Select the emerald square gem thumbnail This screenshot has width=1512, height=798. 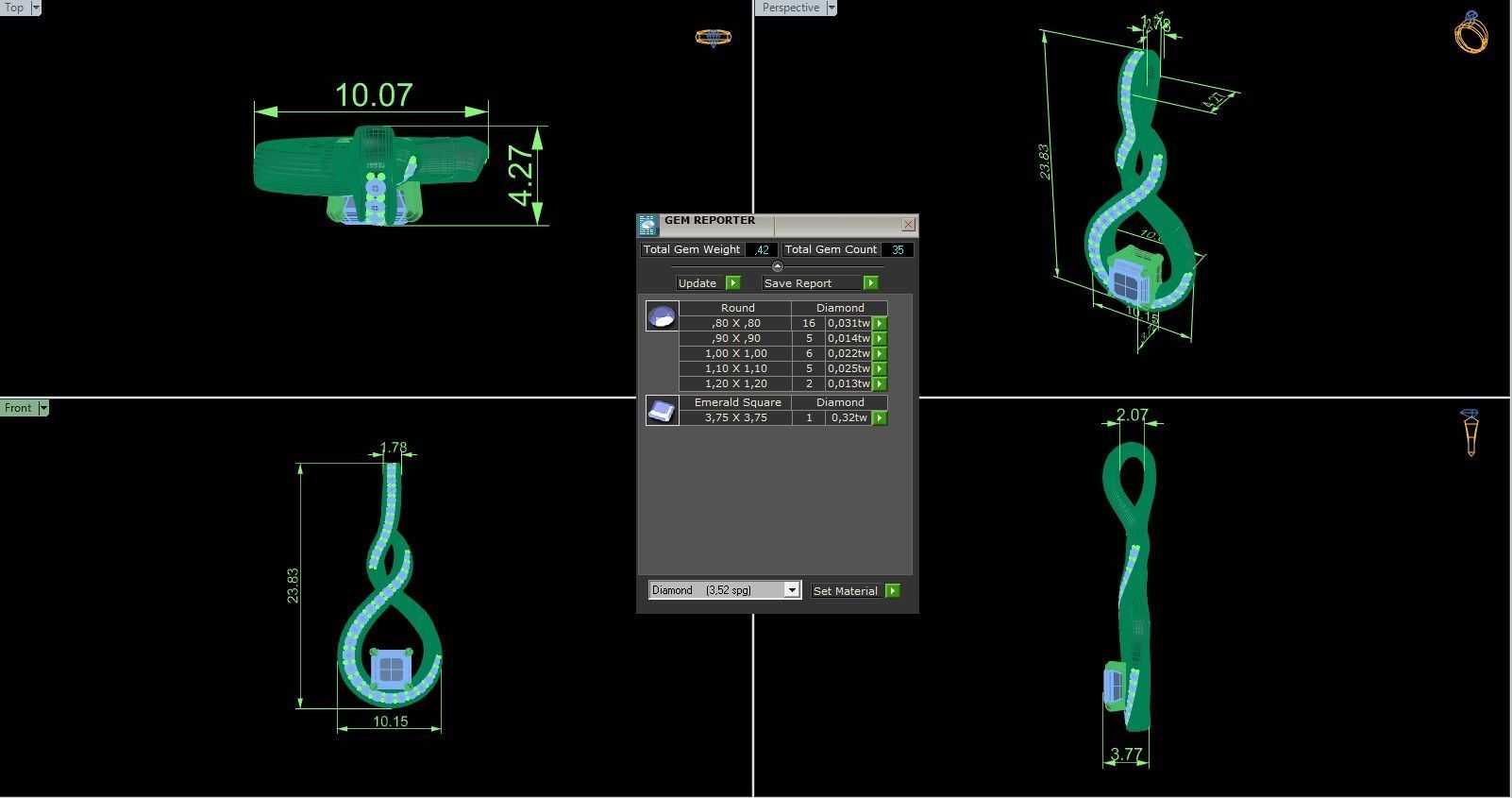point(662,411)
